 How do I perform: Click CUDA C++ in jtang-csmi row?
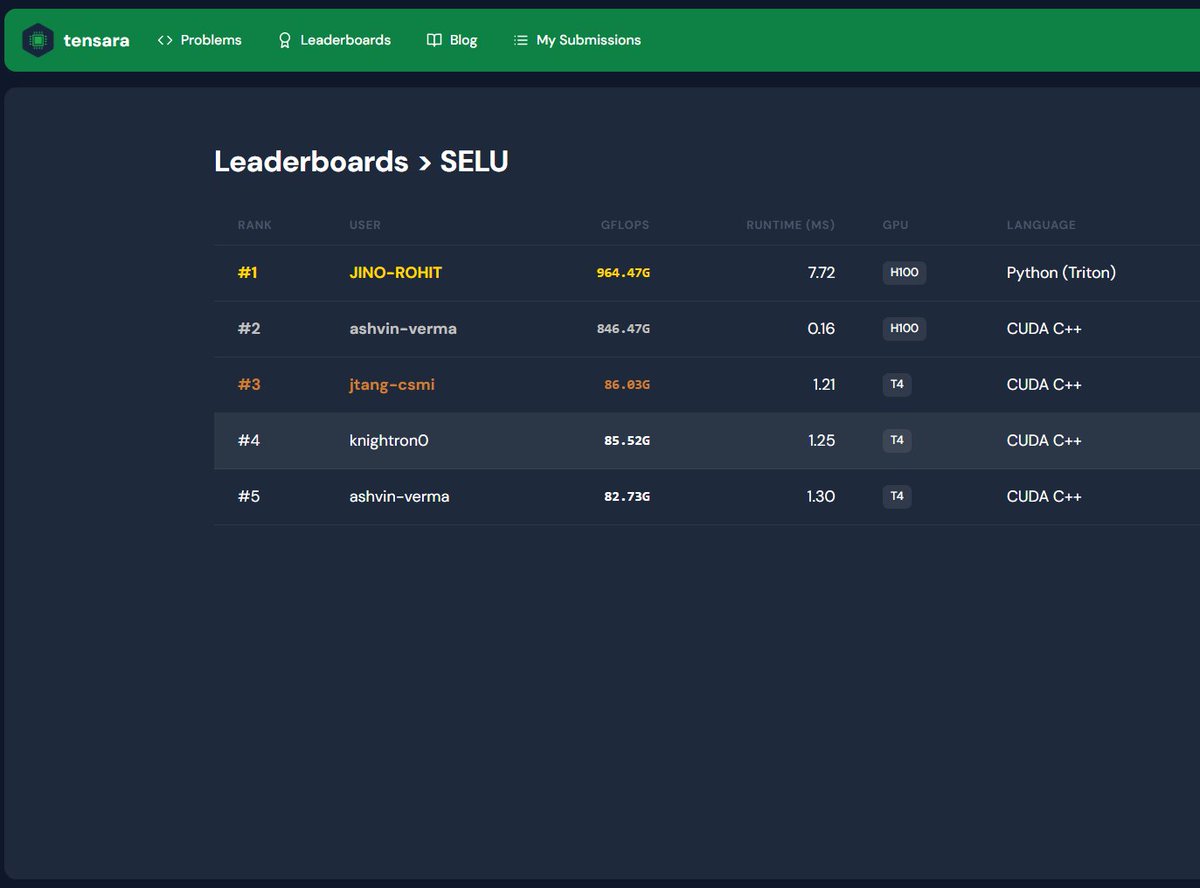(1044, 385)
